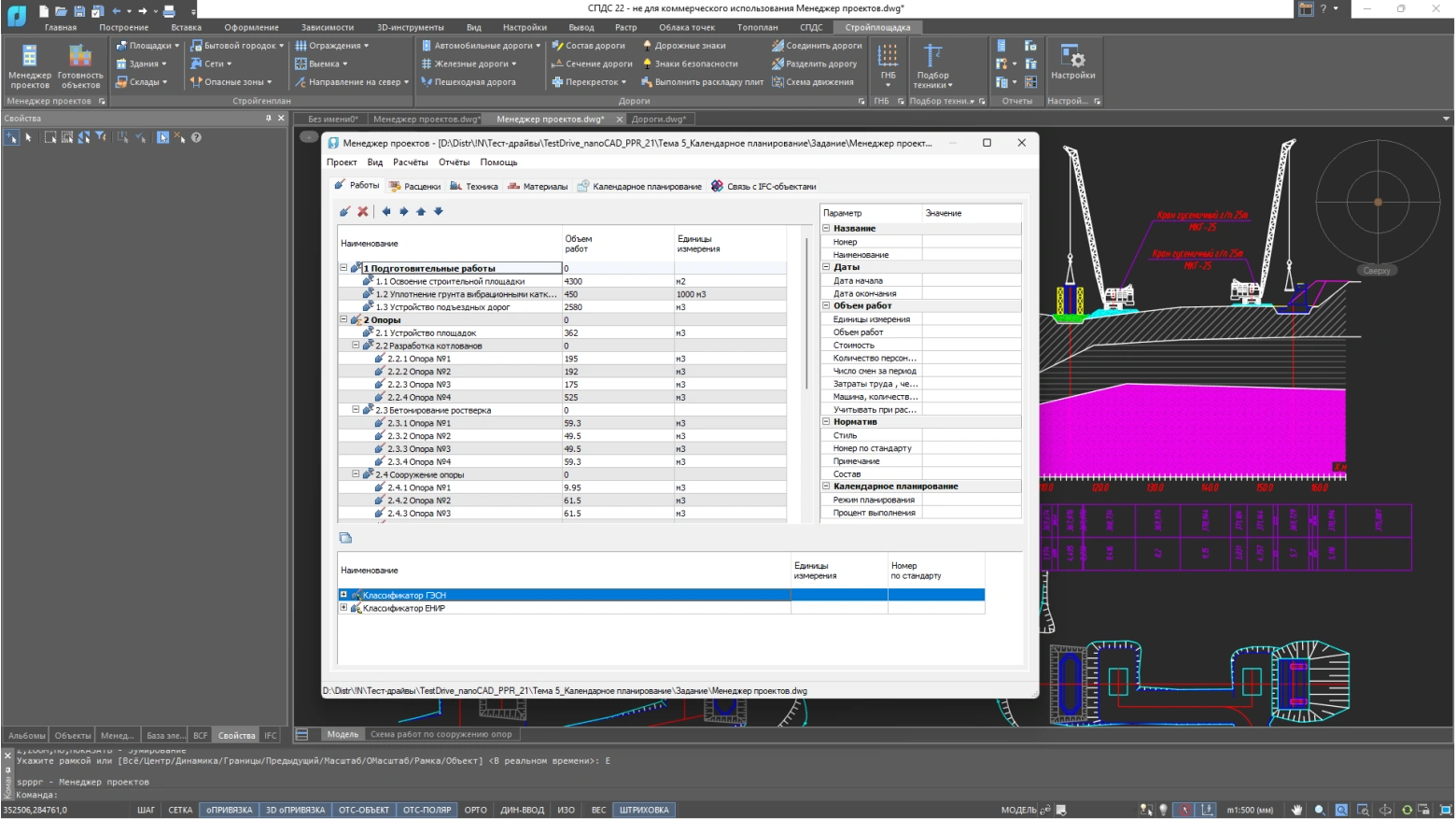
Task: Open the Дороги.dwg document tab
Action: pos(658,120)
